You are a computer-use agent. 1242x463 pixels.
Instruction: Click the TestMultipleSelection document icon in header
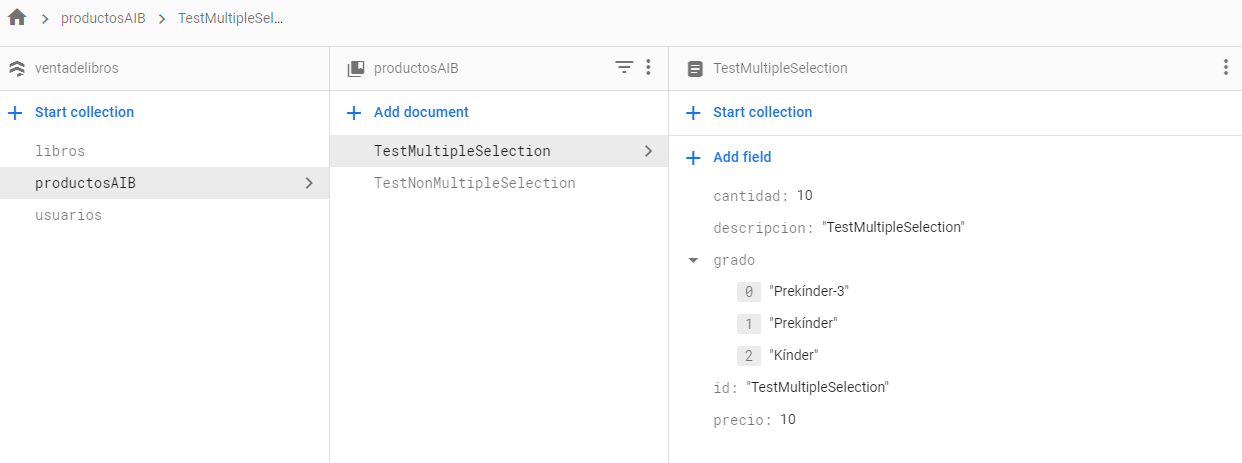695,69
